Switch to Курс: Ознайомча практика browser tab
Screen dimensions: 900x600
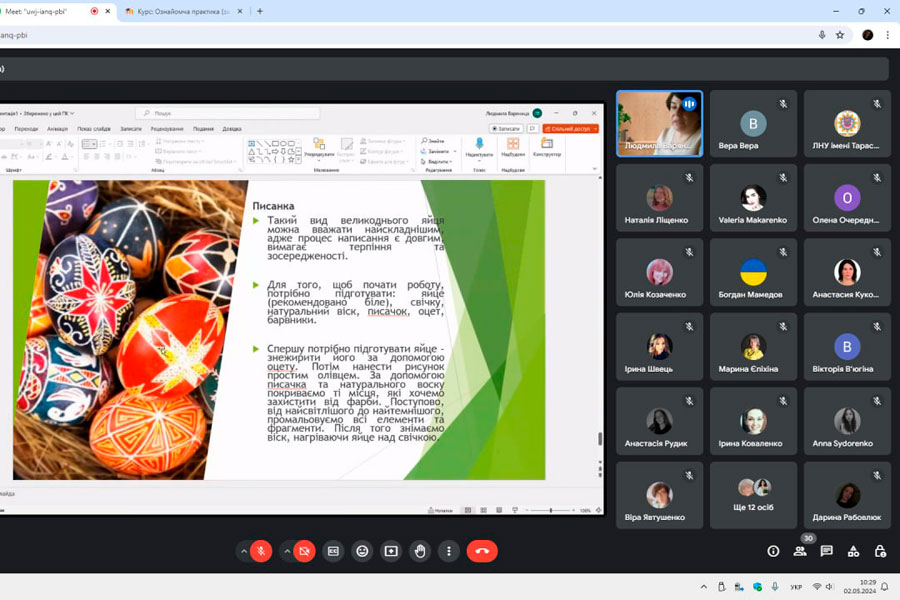tap(183, 11)
